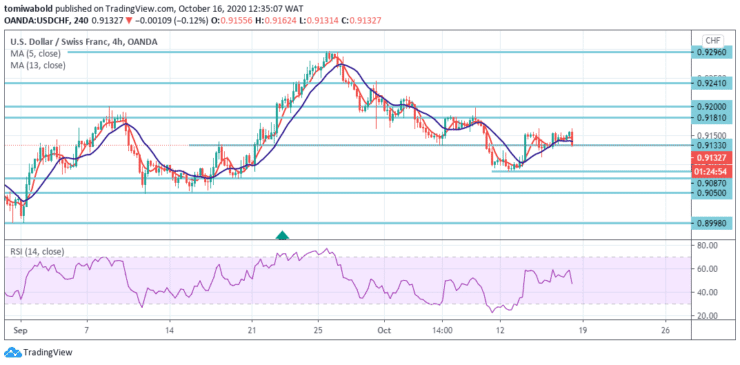Click the Oct date label on time axis
The height and width of the screenshot is (365, 740).
pyautogui.click(x=384, y=330)
